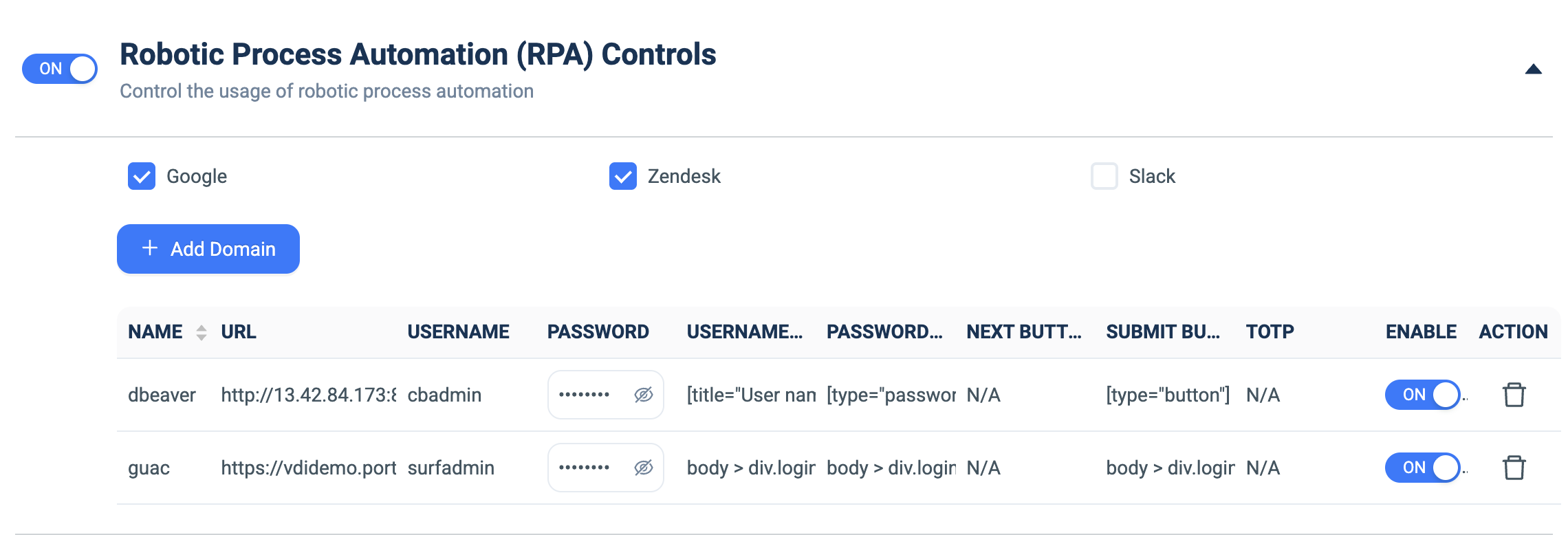Select the surfadmin username cell
This screenshot has width=1568, height=535.
451,468
